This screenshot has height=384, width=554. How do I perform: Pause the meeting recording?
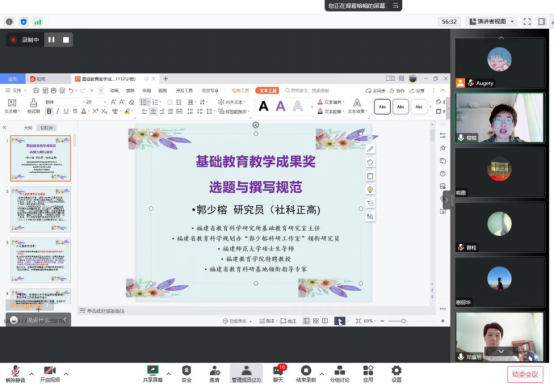52,40
